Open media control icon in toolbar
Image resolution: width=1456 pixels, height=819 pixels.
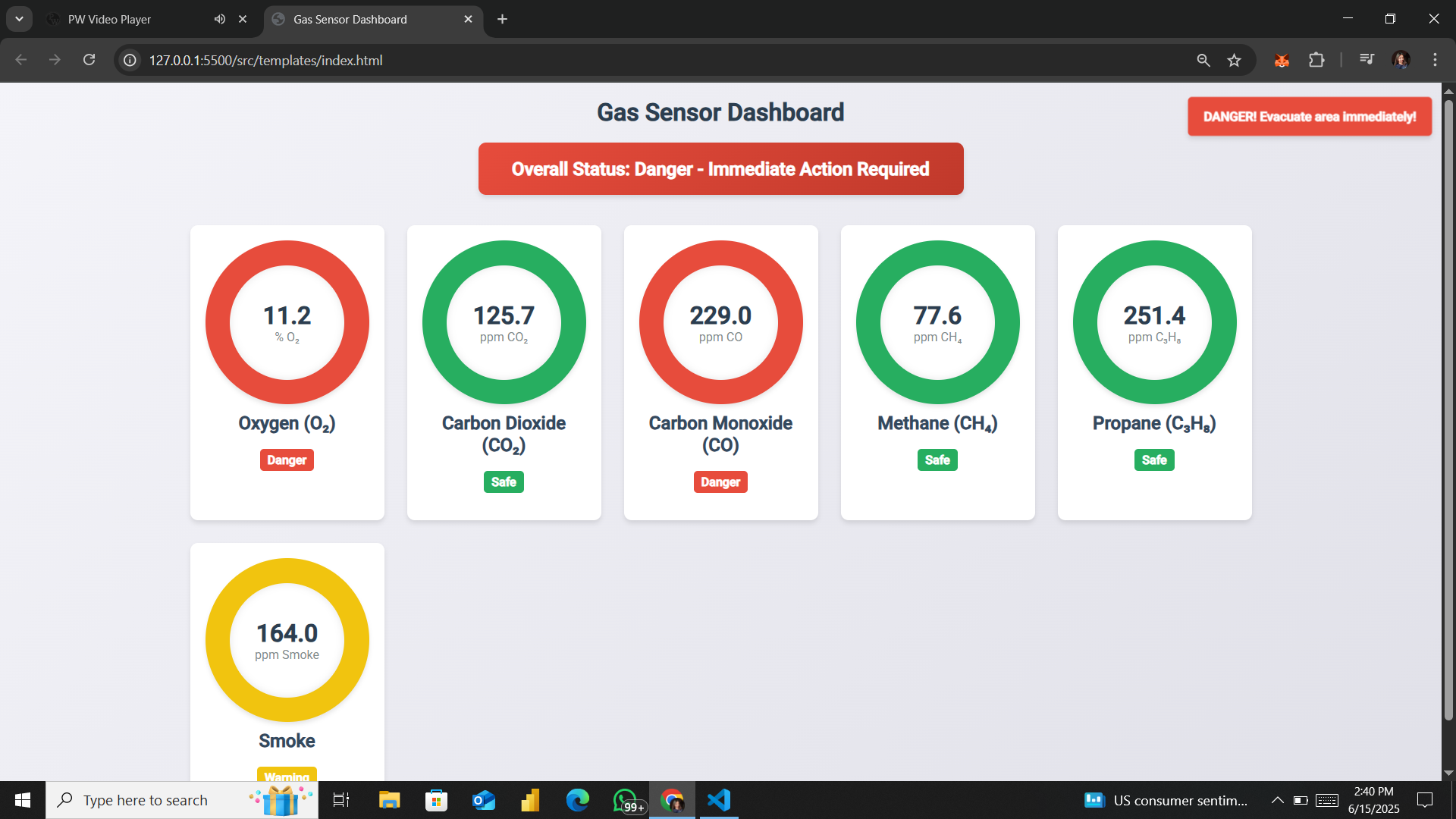pos(1367,59)
